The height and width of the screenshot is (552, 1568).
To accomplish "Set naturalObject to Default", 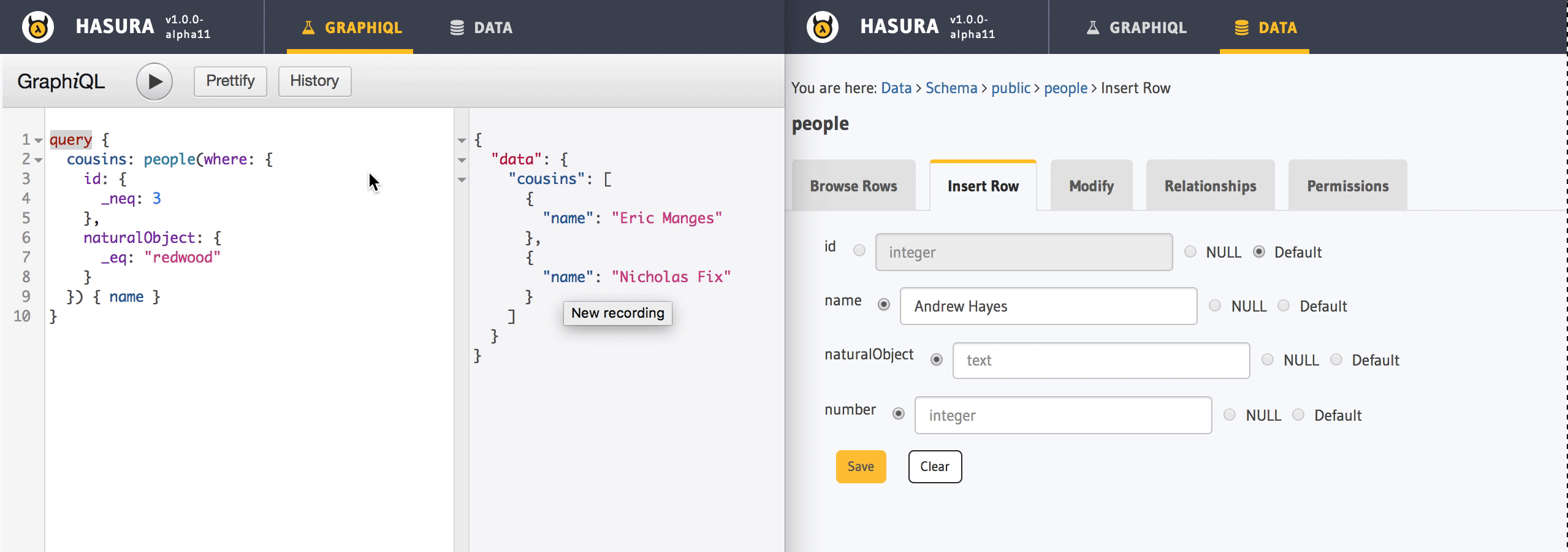I will tap(1336, 359).
